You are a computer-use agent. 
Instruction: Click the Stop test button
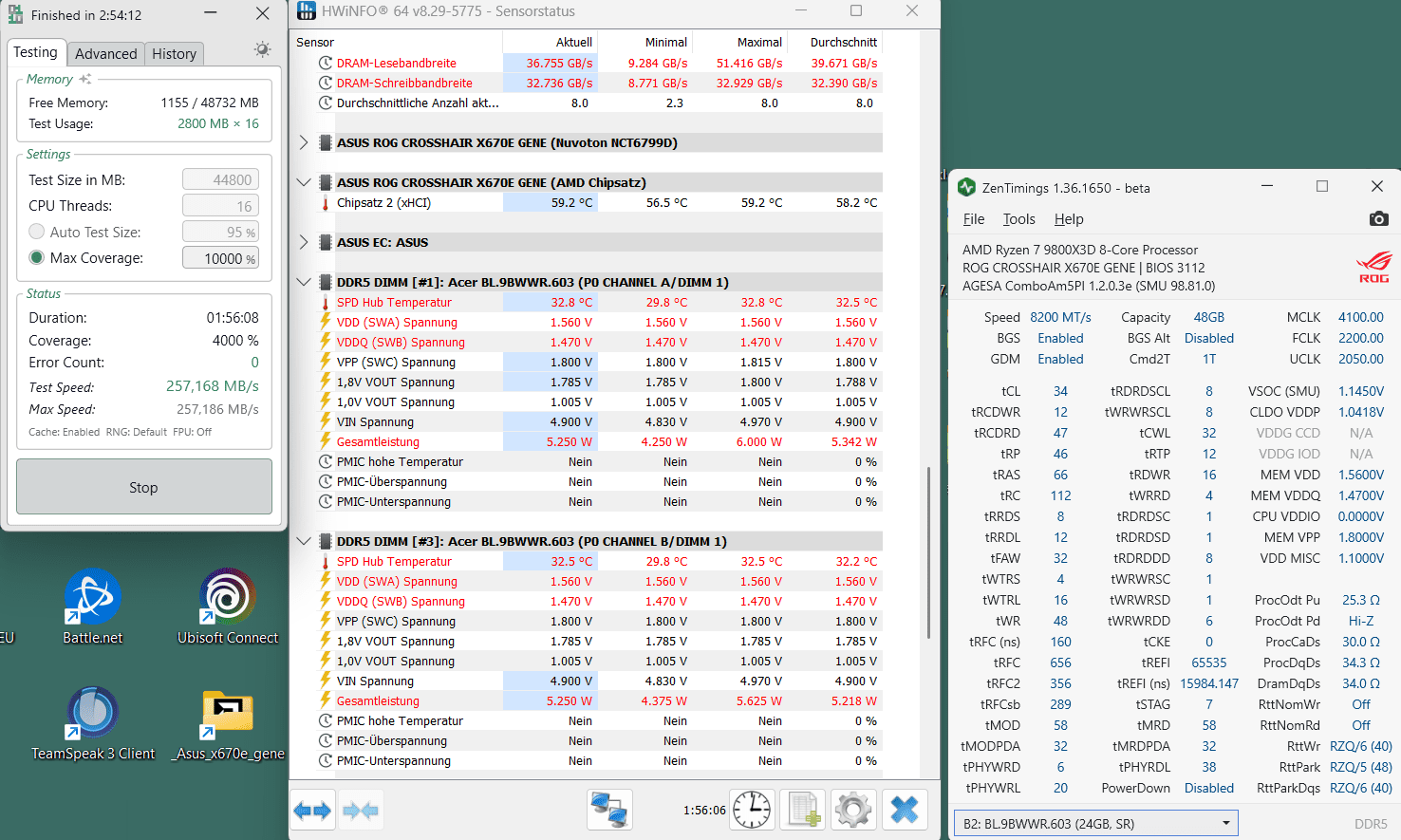(144, 487)
